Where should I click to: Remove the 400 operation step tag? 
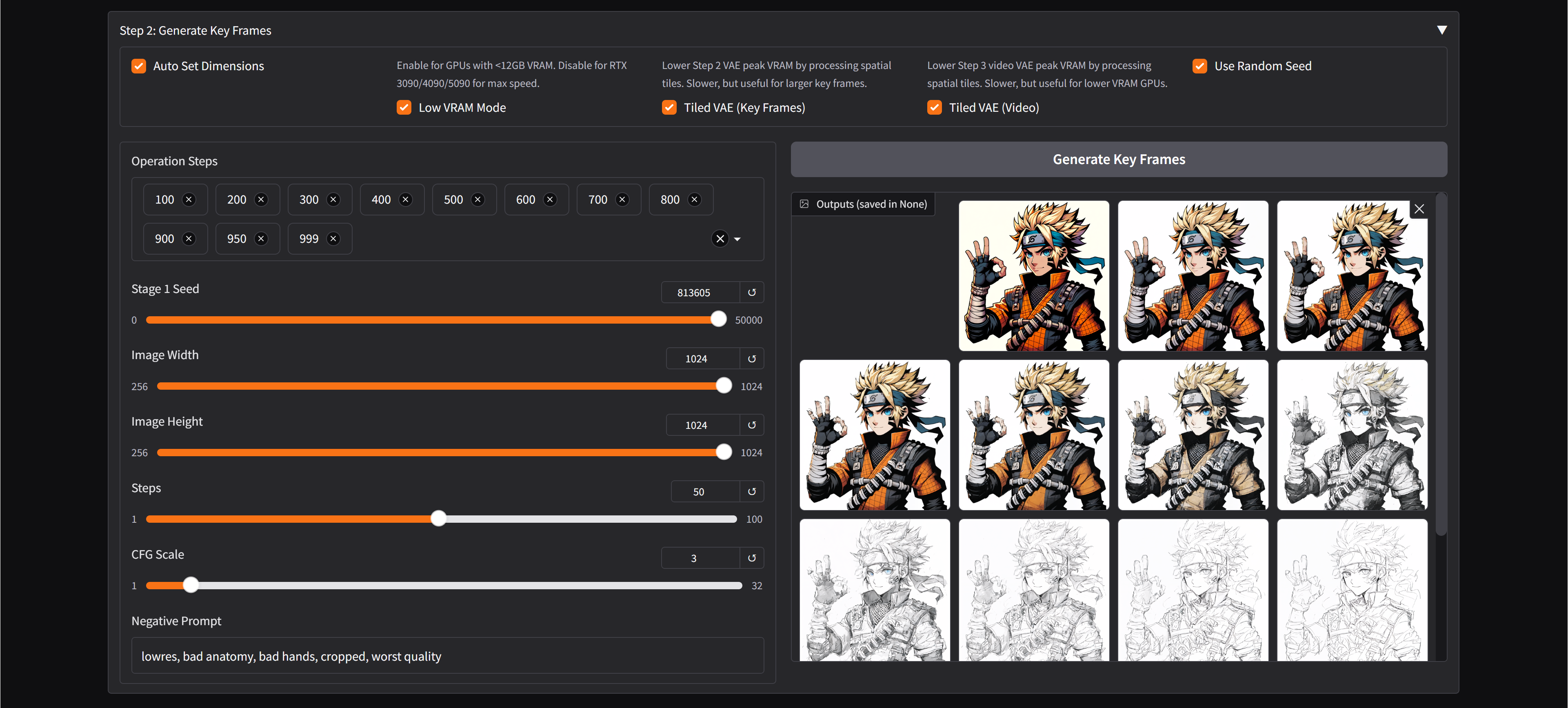(x=405, y=200)
